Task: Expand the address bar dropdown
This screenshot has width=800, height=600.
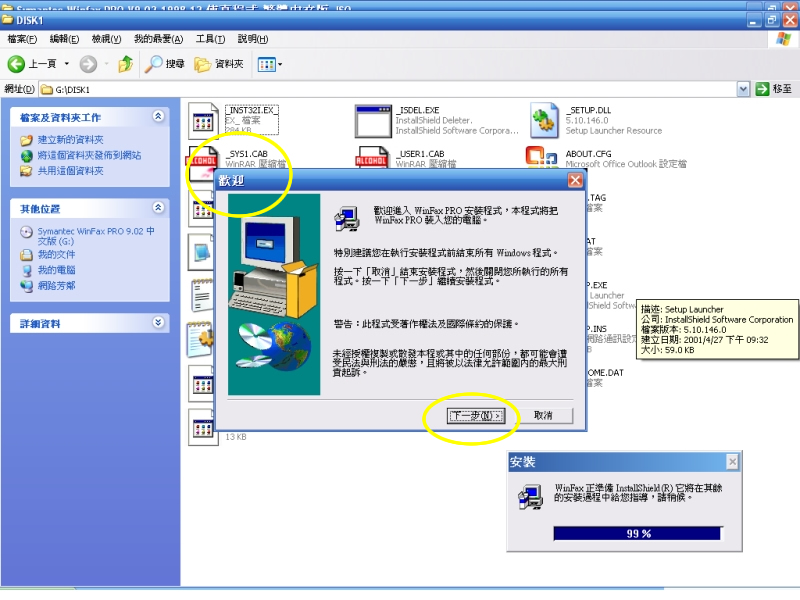Action: [x=743, y=89]
